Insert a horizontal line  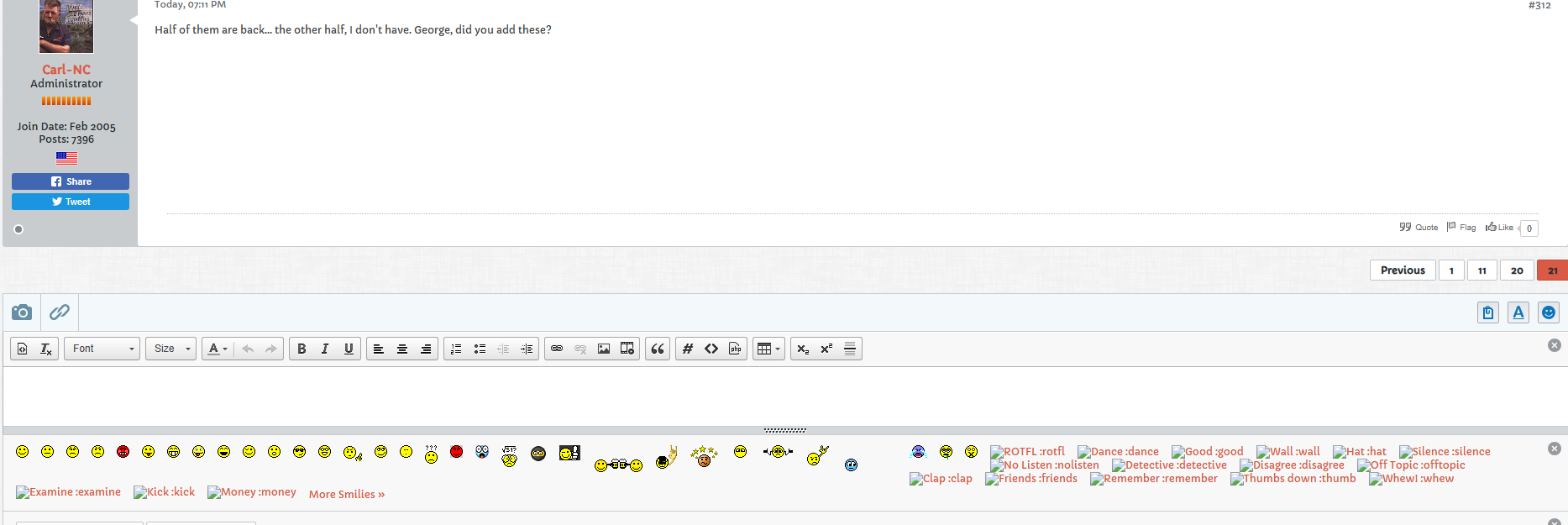tap(850, 349)
